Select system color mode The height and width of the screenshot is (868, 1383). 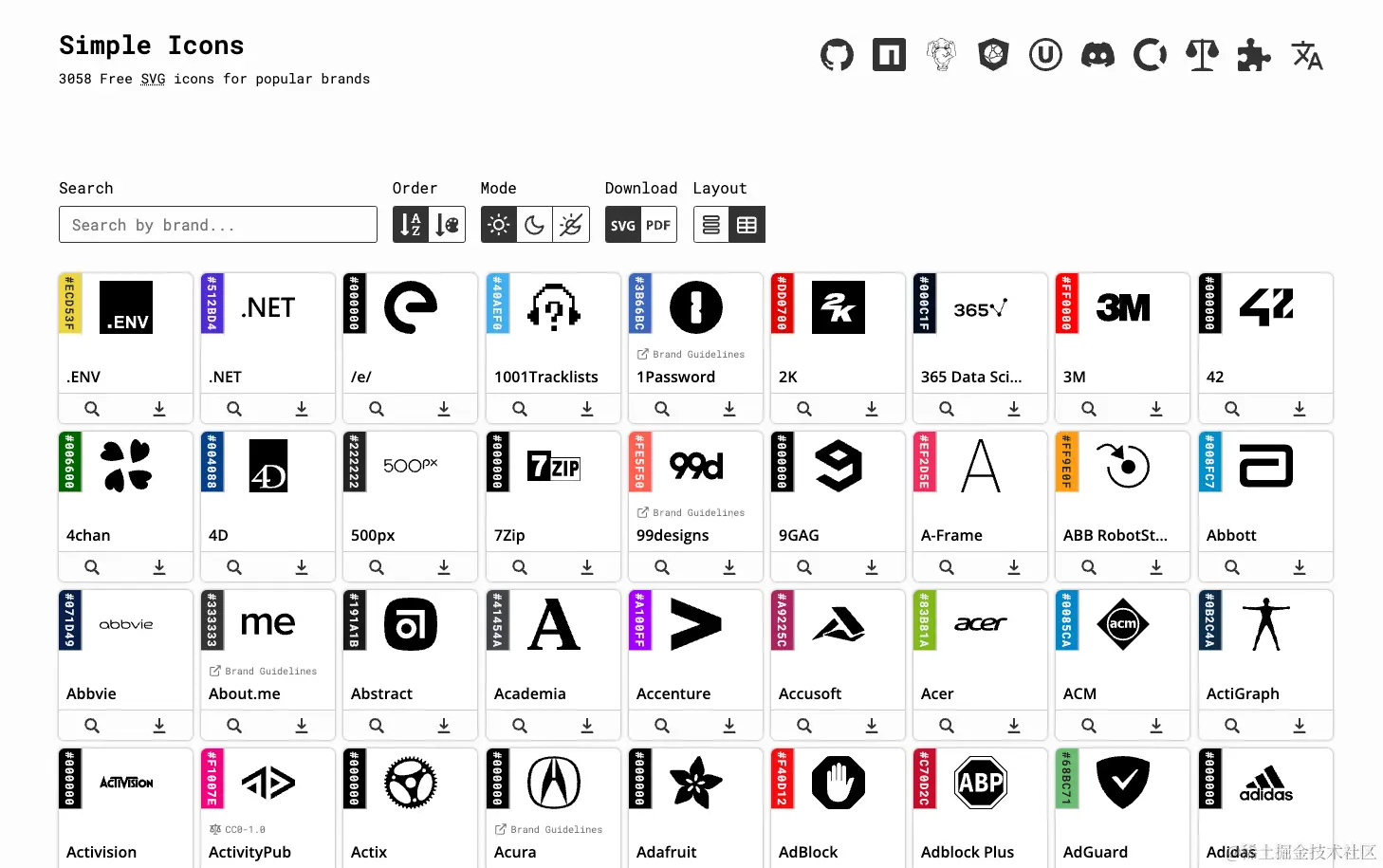point(571,225)
